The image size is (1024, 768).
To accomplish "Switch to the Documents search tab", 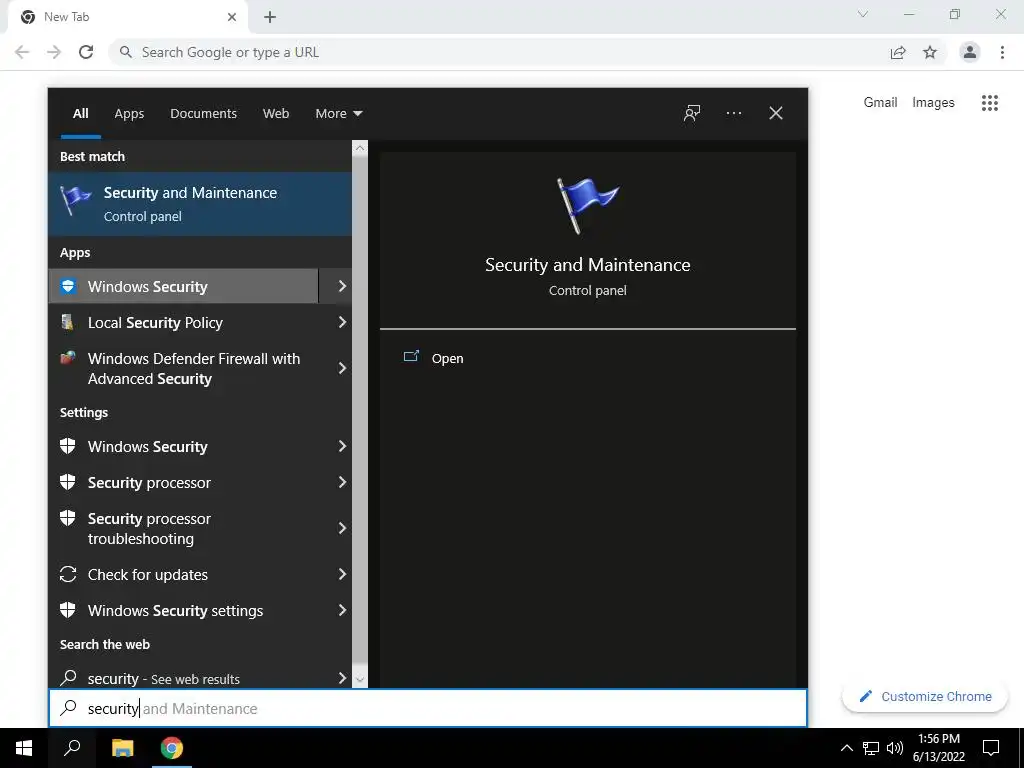I will click(x=203, y=114).
